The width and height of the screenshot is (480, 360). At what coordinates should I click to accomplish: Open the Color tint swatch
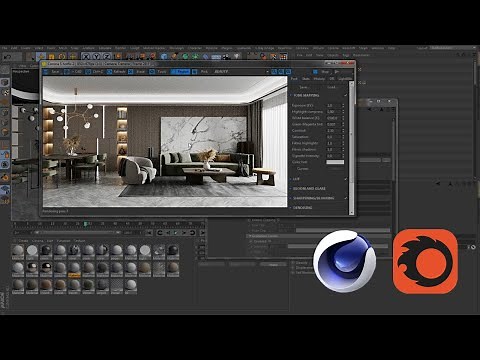coord(335,162)
